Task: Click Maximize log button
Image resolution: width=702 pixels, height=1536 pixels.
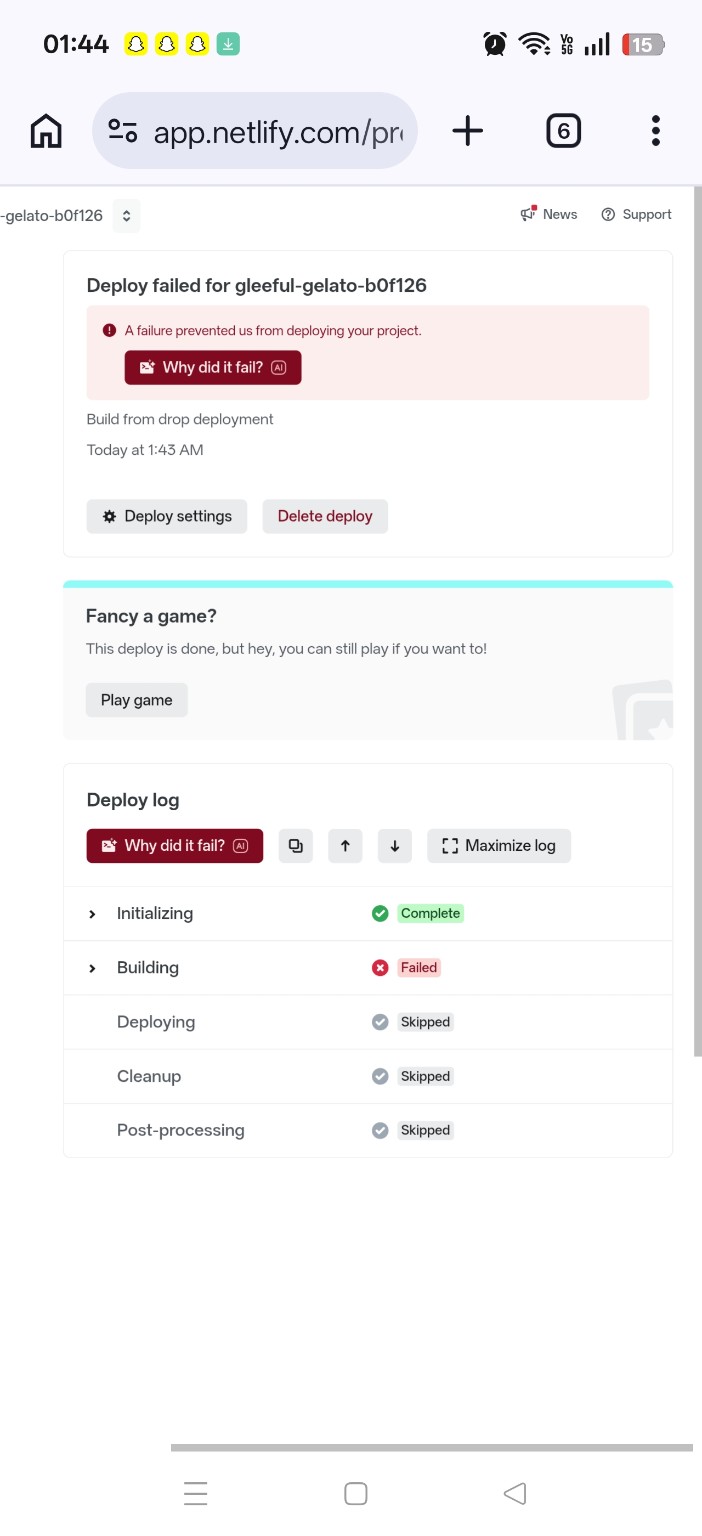Action: coord(499,846)
